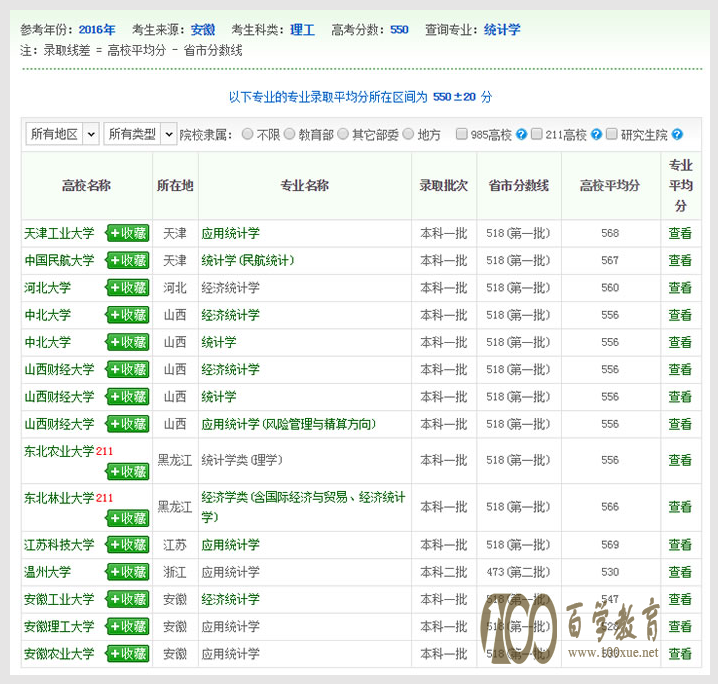718x684 pixels.
Task: Favorite 温州大学 via 收藏 button
Action: 128,571
